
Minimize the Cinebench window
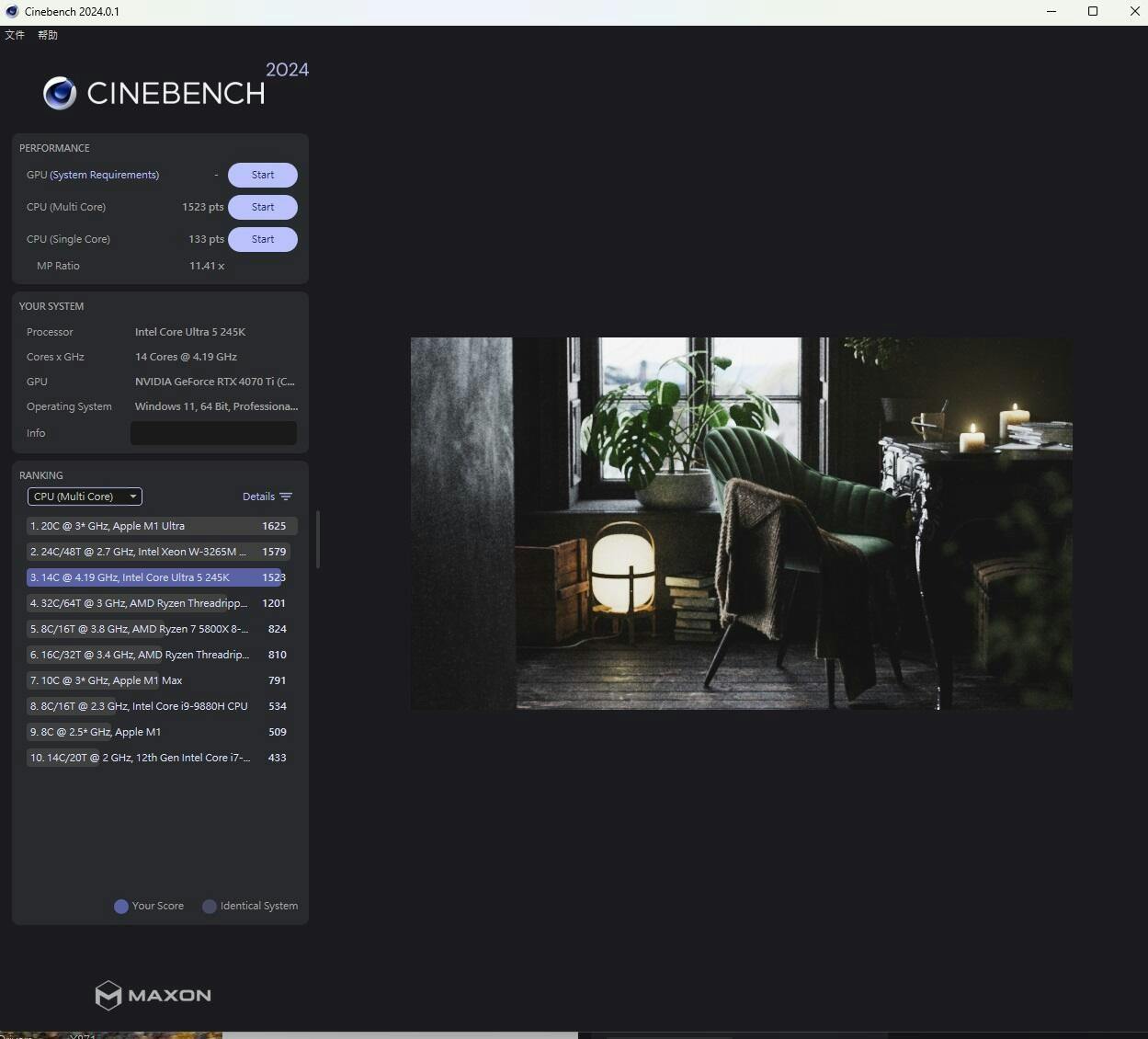pyautogui.click(x=1051, y=12)
